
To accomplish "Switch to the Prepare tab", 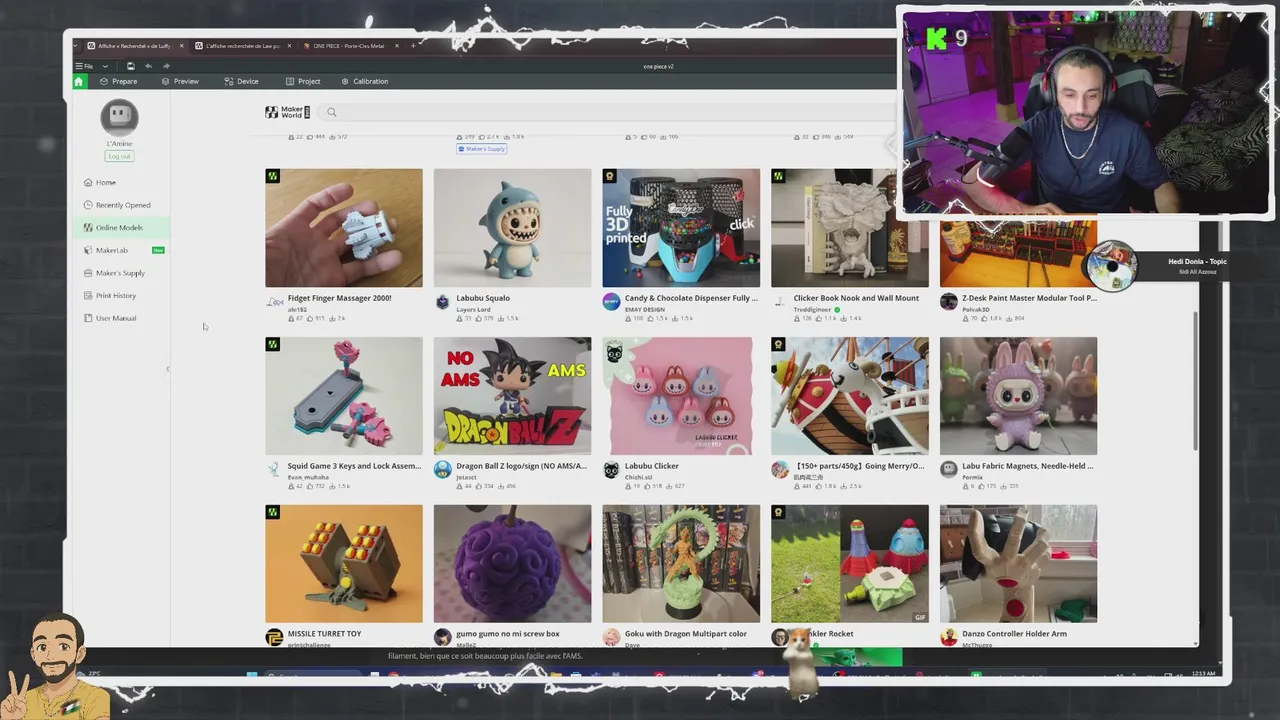I will pyautogui.click(x=119, y=81).
